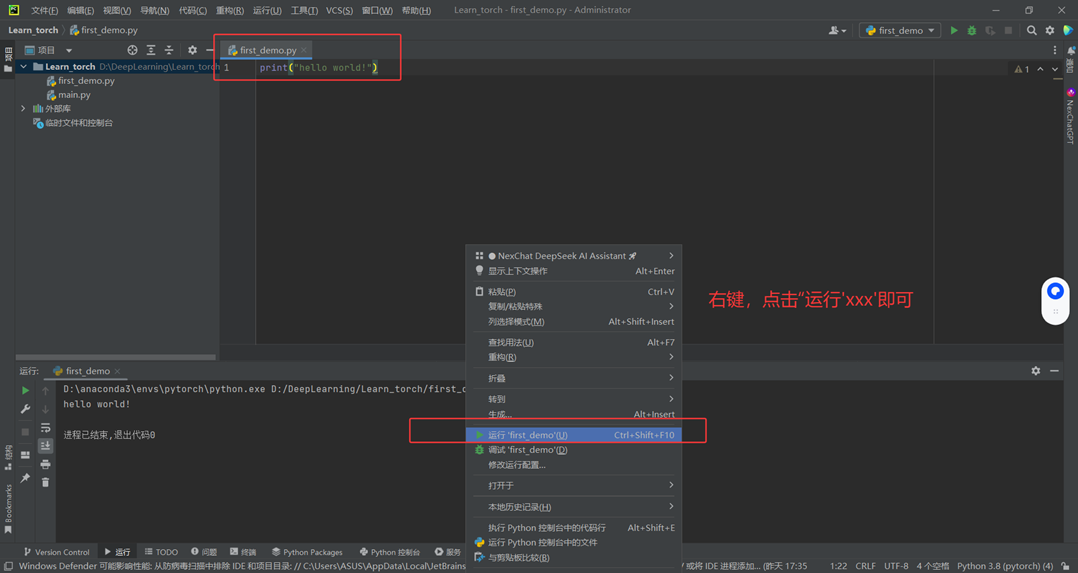Hide the project panel with the minus icon
The width and height of the screenshot is (1078, 573).
pyautogui.click(x=210, y=50)
